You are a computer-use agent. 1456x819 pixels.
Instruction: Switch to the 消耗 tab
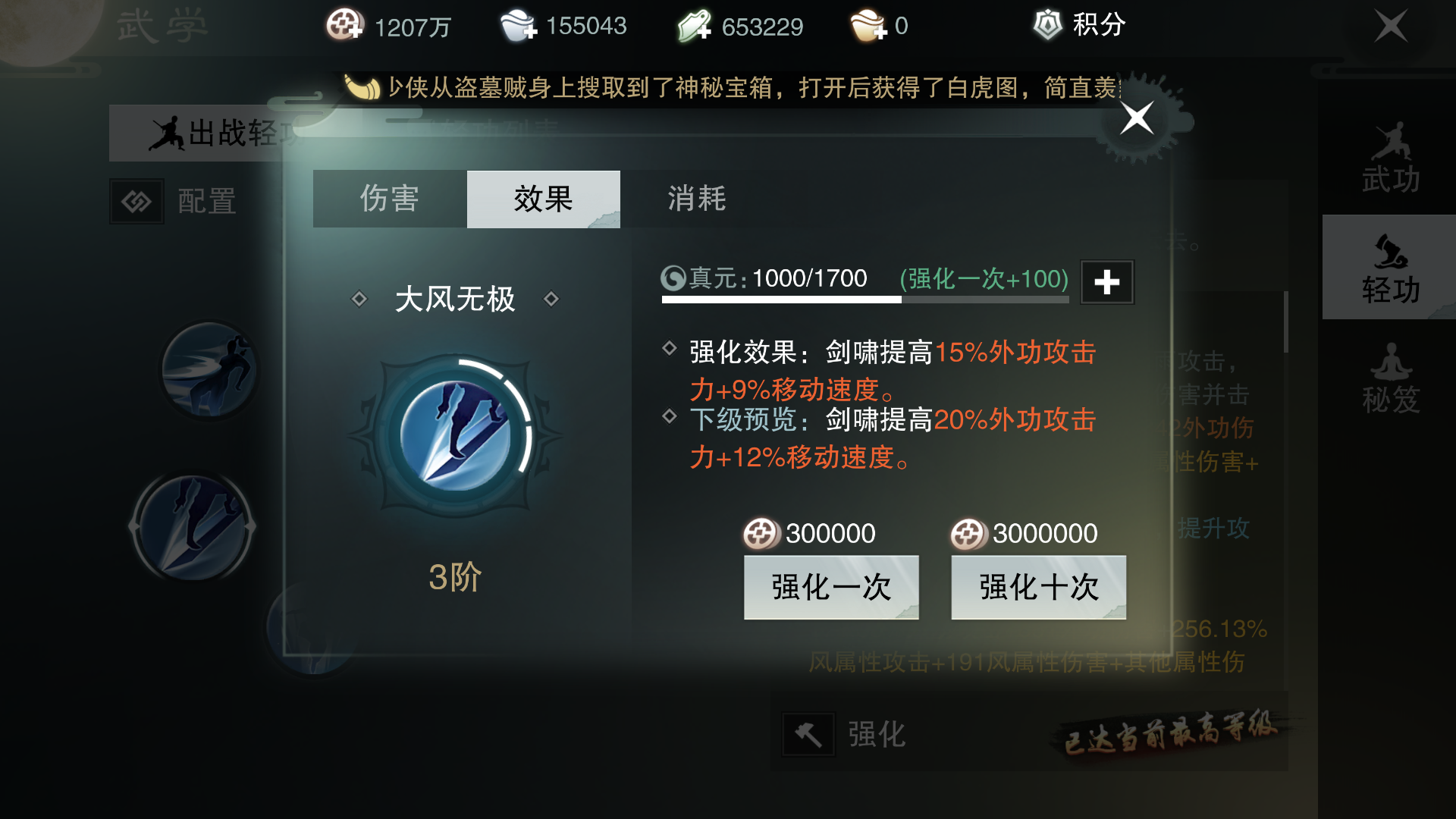(x=697, y=199)
